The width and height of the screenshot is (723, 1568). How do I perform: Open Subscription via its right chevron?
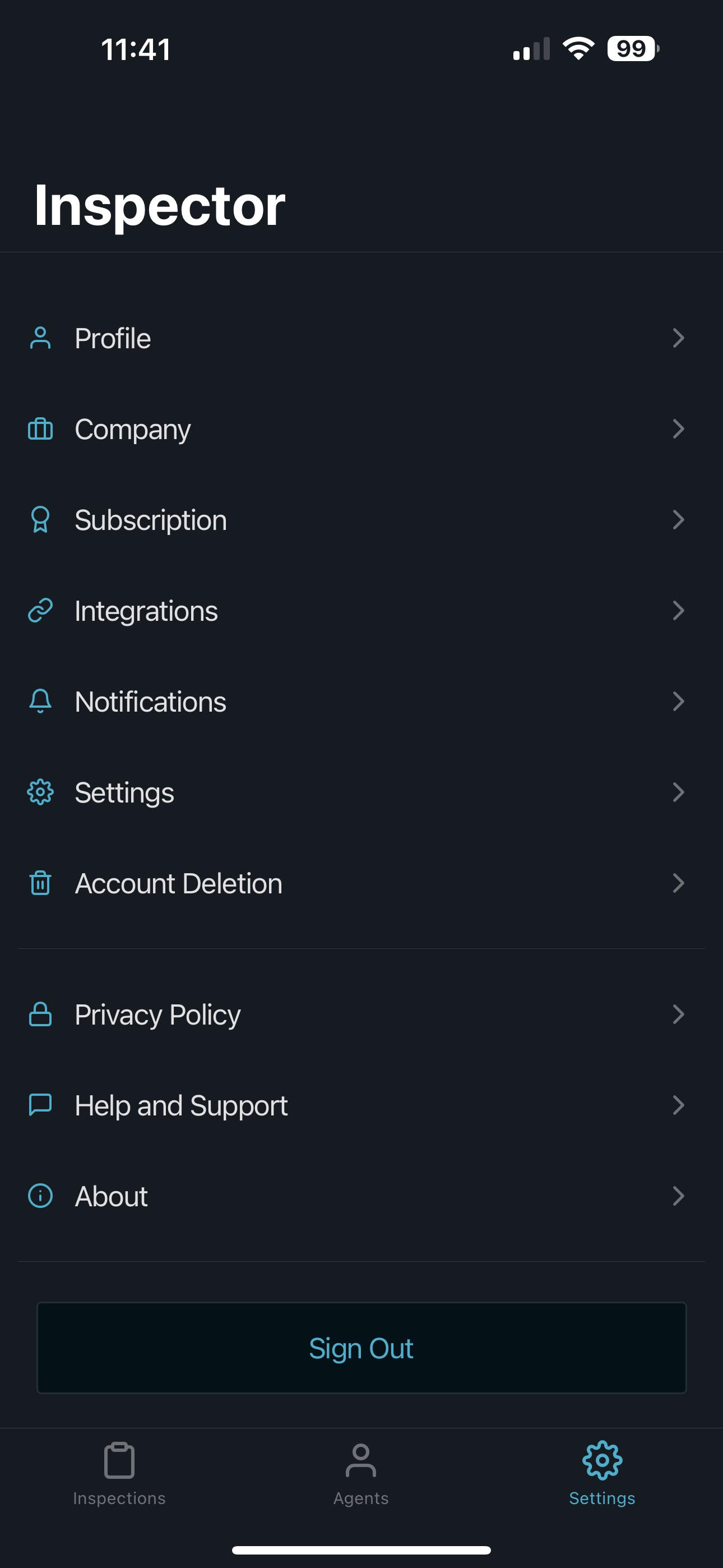pos(678,520)
